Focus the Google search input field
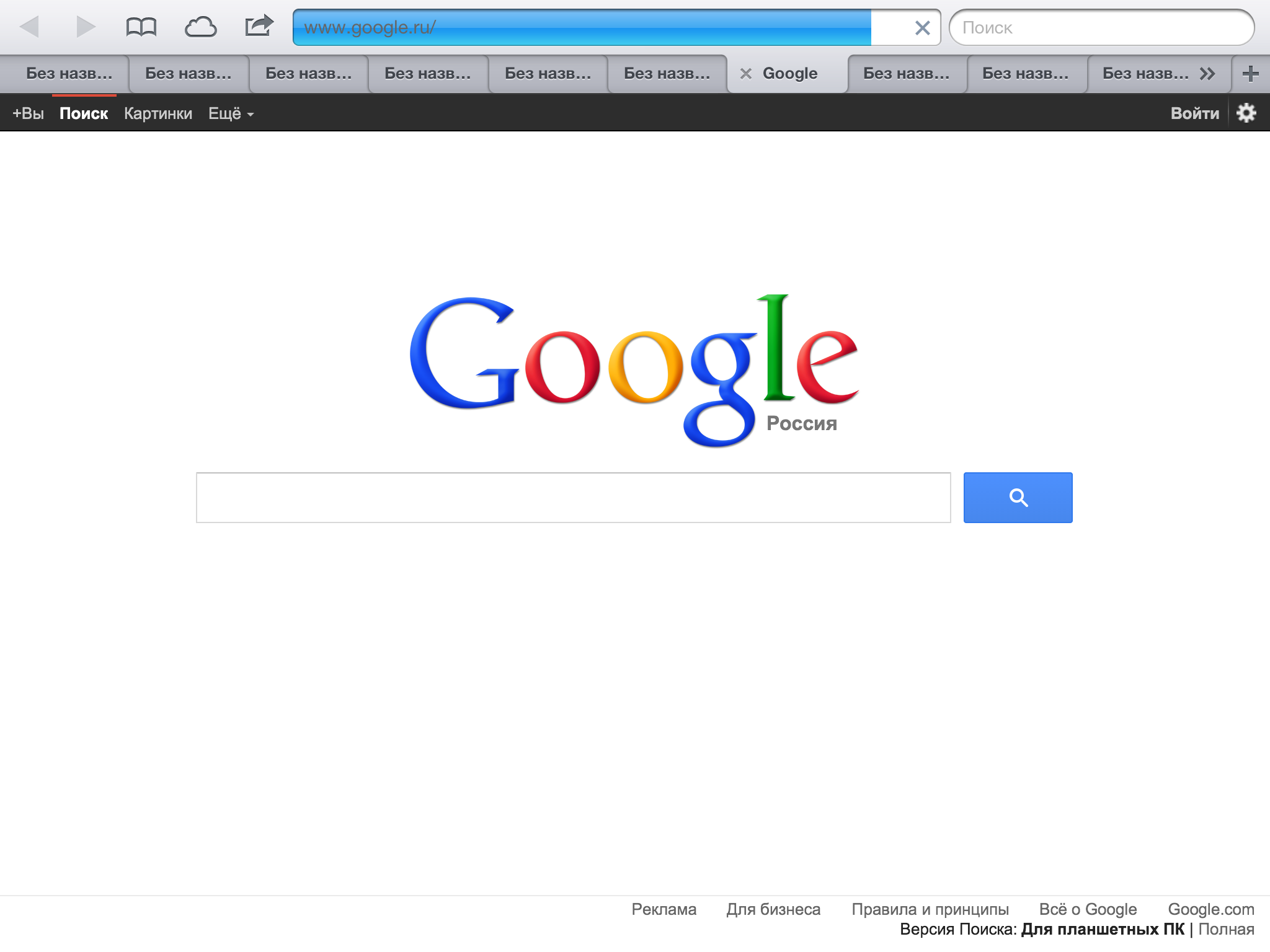This screenshot has height=952, width=1270. 573,498
